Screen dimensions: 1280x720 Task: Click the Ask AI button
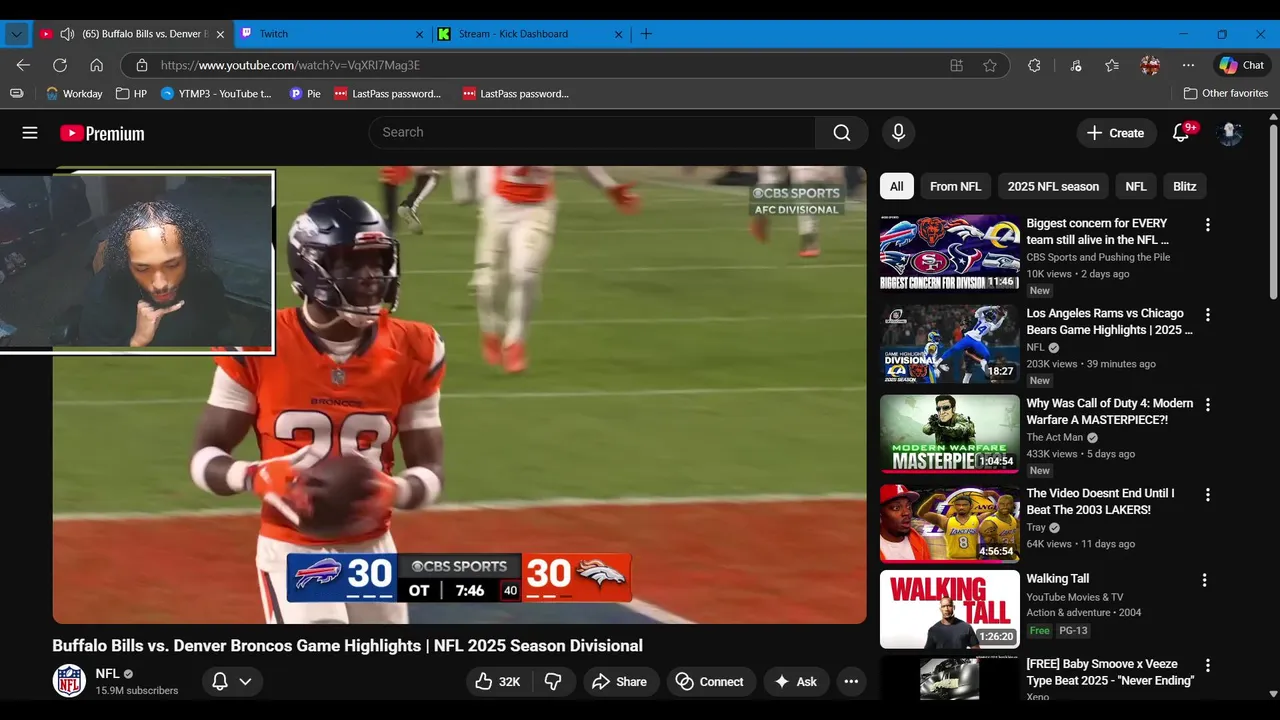click(796, 682)
